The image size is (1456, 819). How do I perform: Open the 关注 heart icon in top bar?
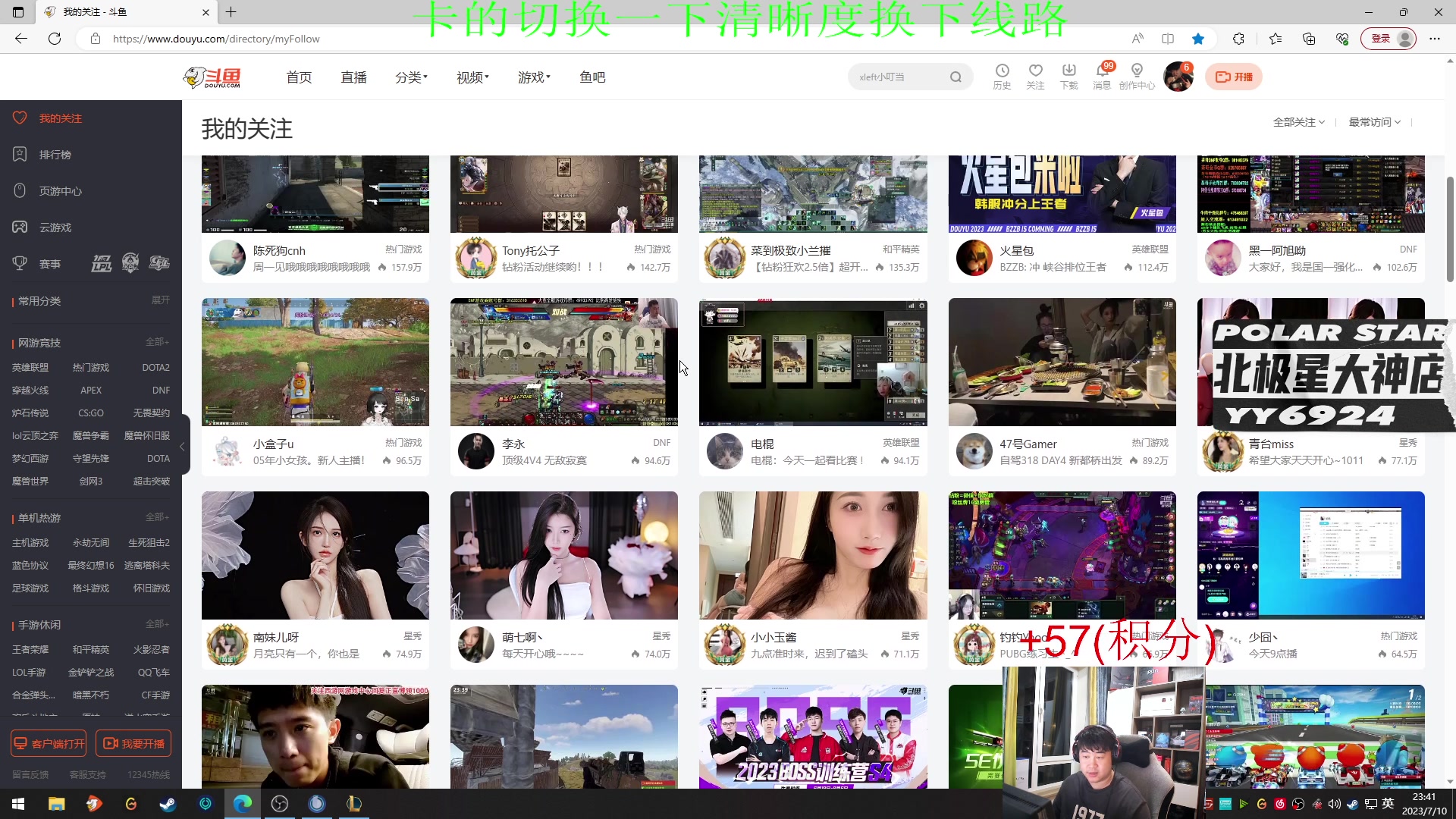1036,76
